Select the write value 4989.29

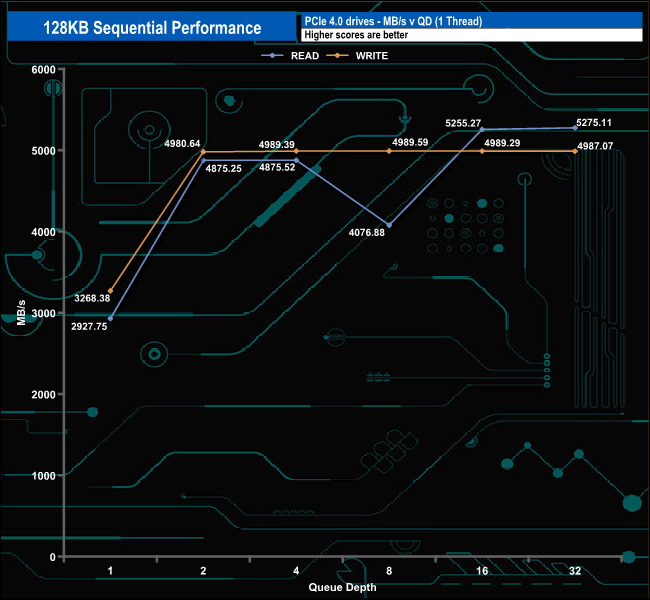click(502, 143)
